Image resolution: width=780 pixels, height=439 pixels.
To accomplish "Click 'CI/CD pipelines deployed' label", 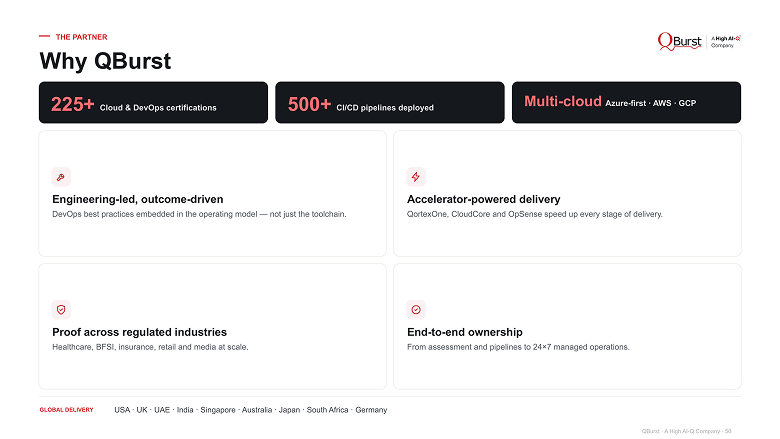I will [x=385, y=107].
